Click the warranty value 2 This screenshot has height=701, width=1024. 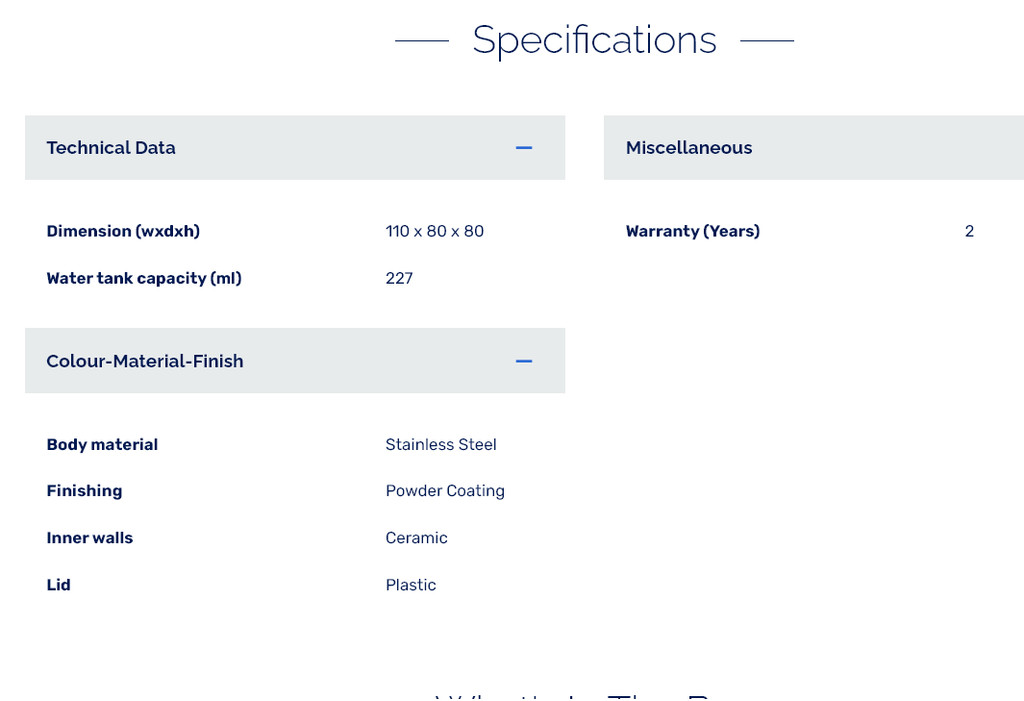click(969, 231)
